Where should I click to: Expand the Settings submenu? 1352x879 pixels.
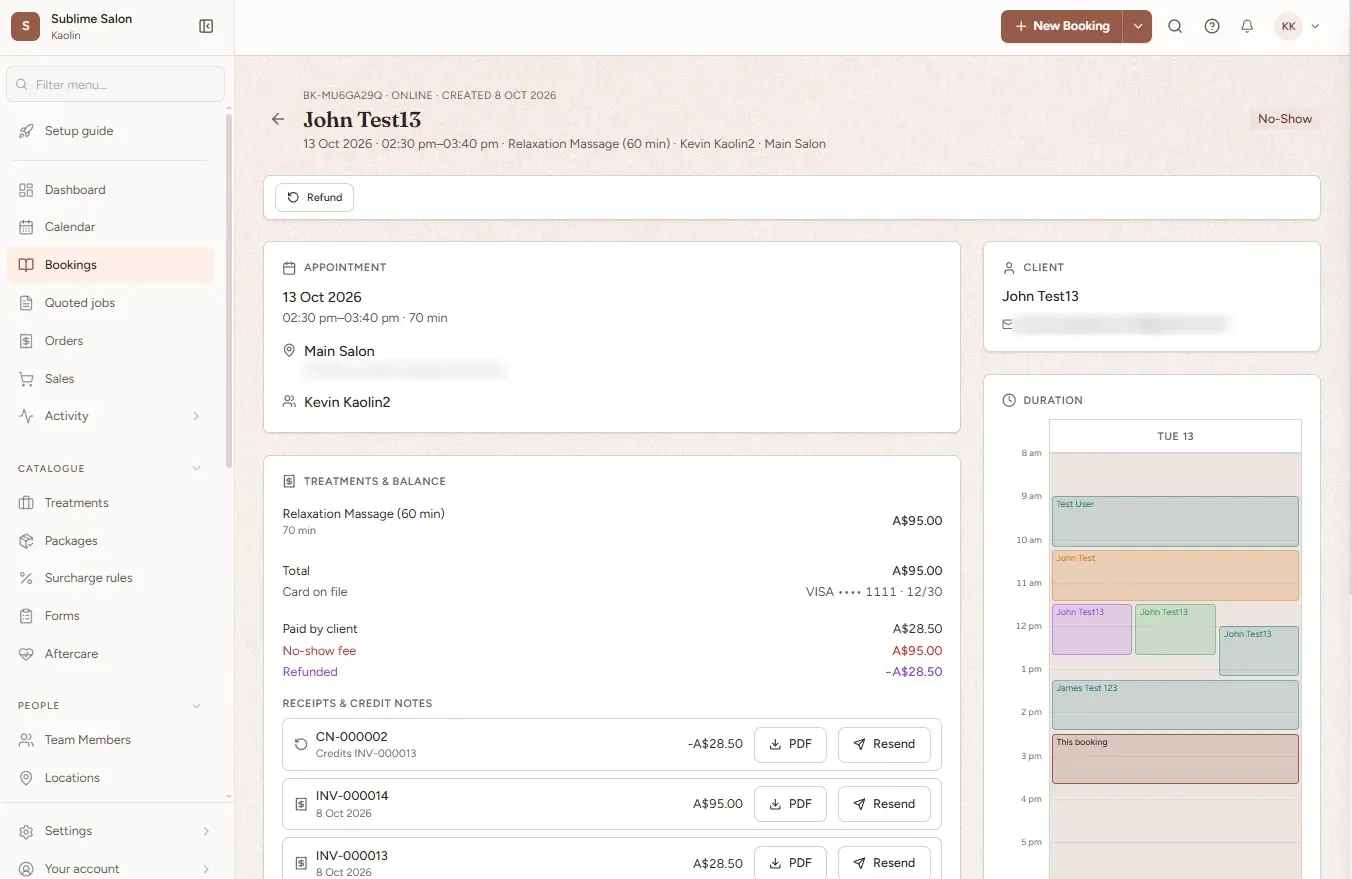click(206, 831)
